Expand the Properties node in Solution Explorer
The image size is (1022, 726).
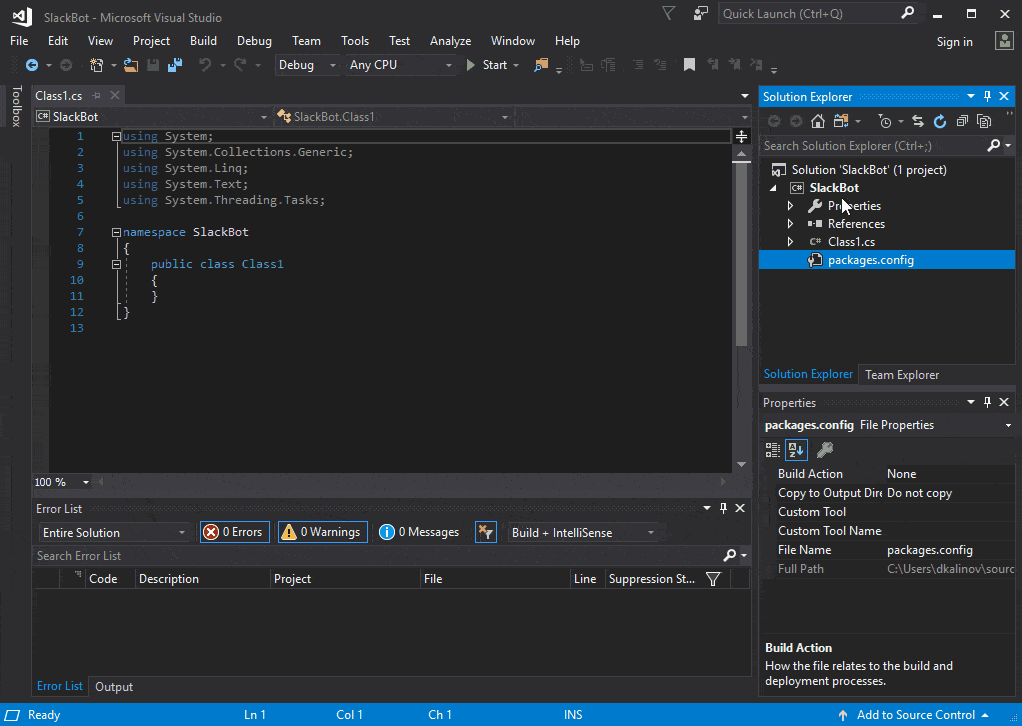[790, 206]
